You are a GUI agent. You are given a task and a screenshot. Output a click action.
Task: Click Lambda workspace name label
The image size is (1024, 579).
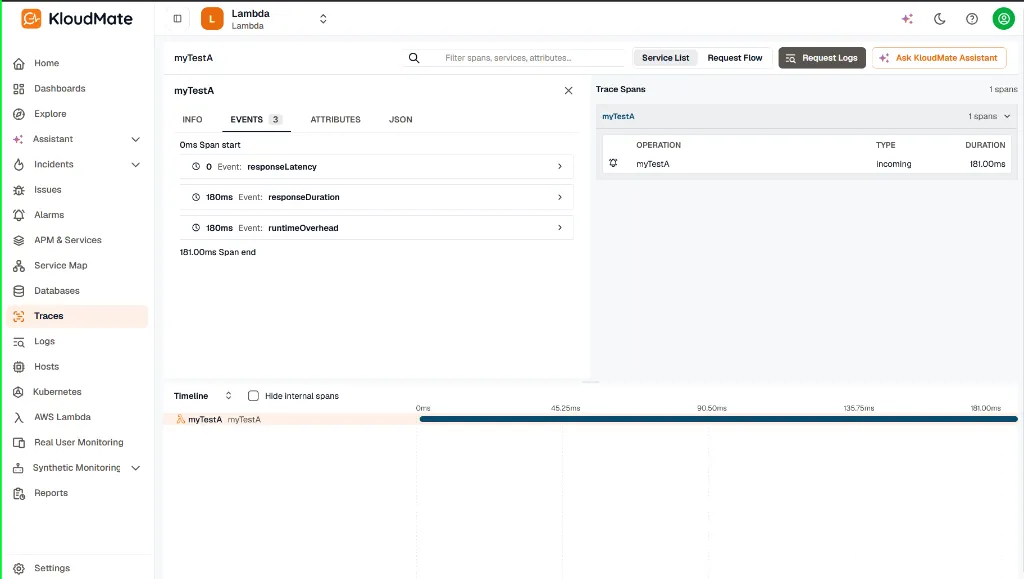(250, 14)
